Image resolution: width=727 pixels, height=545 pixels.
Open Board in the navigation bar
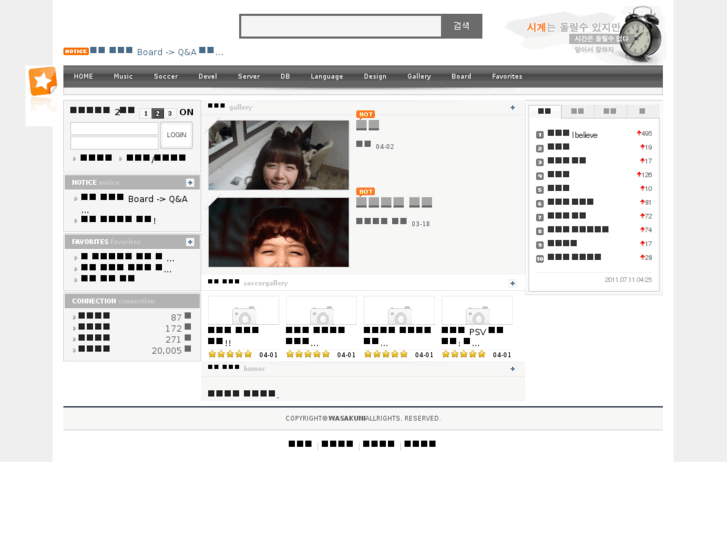[461, 77]
